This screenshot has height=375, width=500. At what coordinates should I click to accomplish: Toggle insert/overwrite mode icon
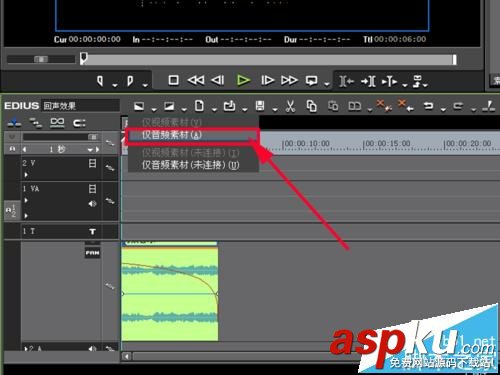14,123
